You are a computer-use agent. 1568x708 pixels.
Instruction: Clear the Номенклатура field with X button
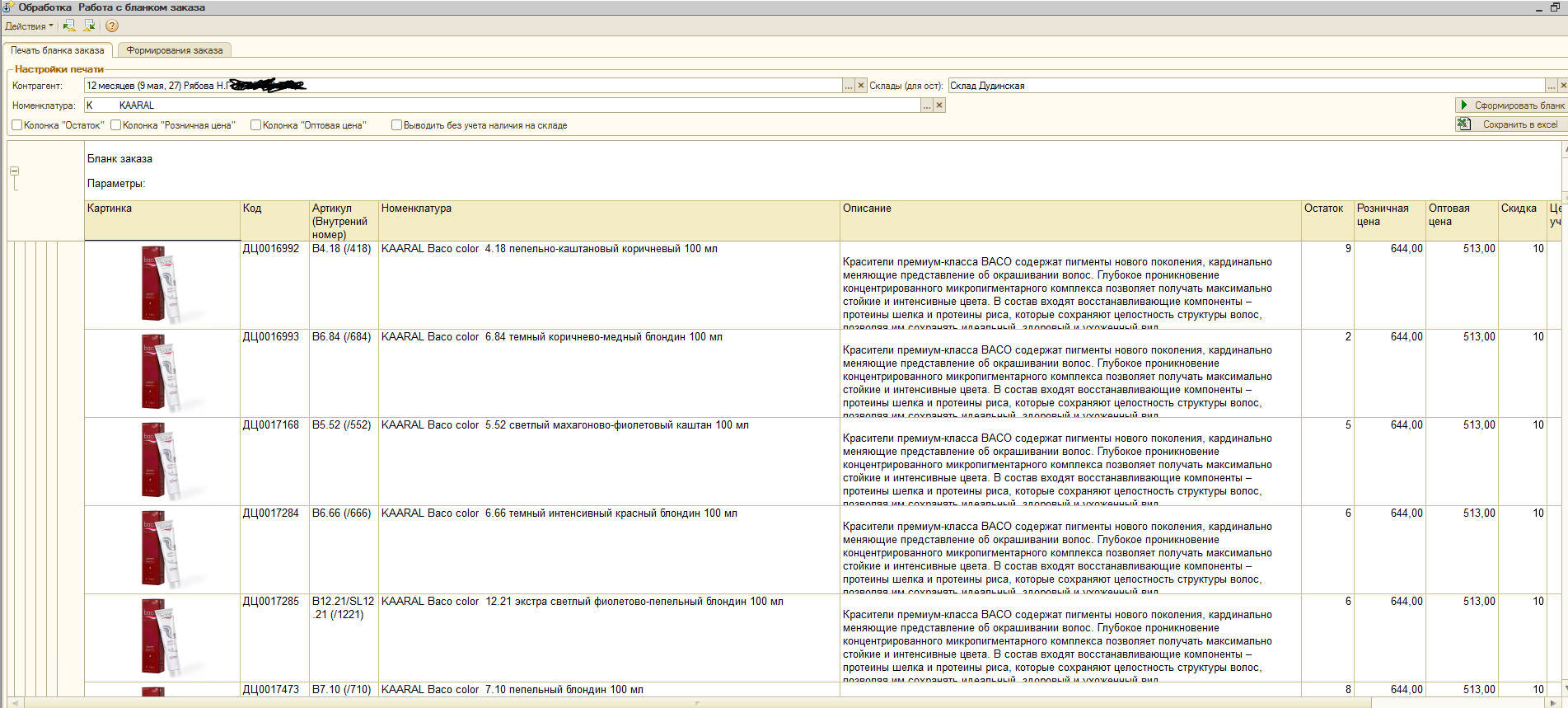[x=939, y=105]
